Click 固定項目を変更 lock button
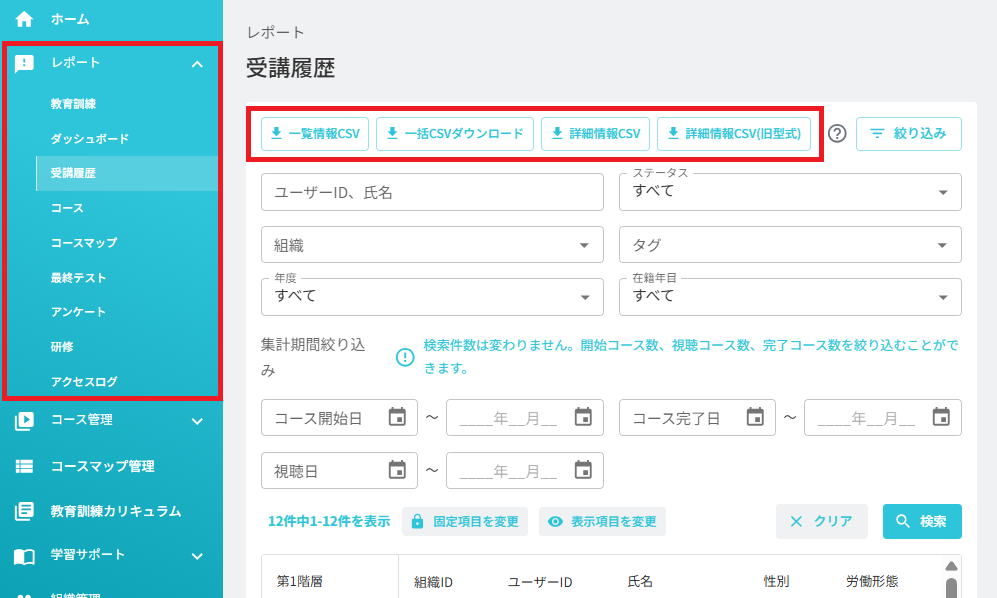Image resolution: width=997 pixels, height=598 pixels. (465, 522)
